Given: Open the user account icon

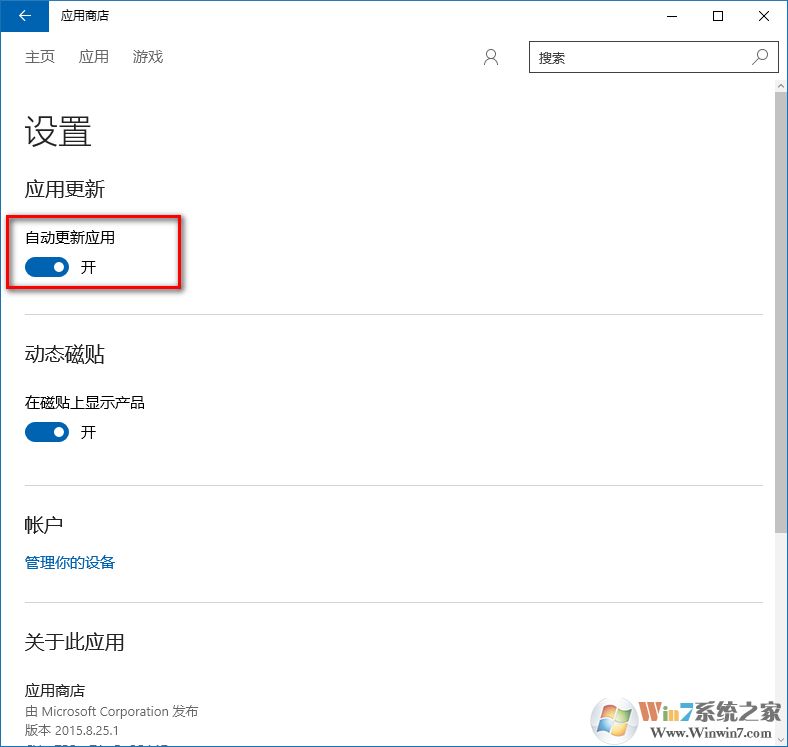Looking at the screenshot, I should pyautogui.click(x=491, y=57).
